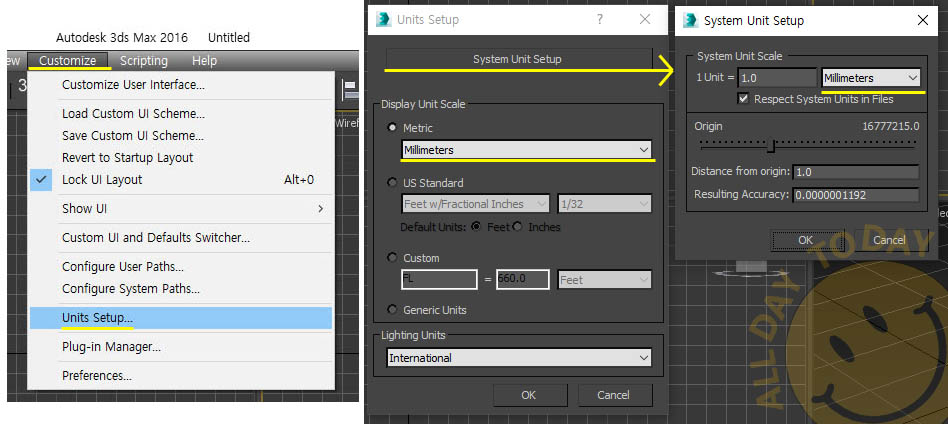
Task: Select Feet as default units
Action: (x=476, y=227)
